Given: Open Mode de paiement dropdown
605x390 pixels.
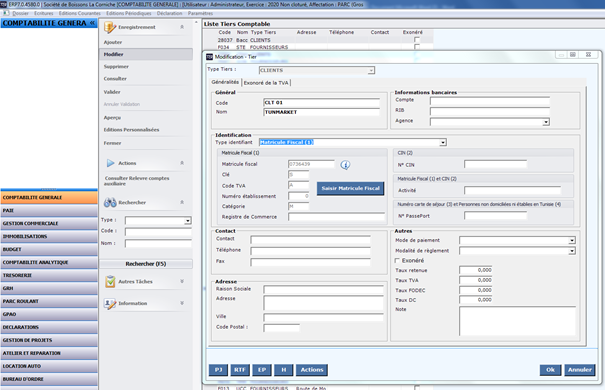Looking at the screenshot, I should [572, 240].
